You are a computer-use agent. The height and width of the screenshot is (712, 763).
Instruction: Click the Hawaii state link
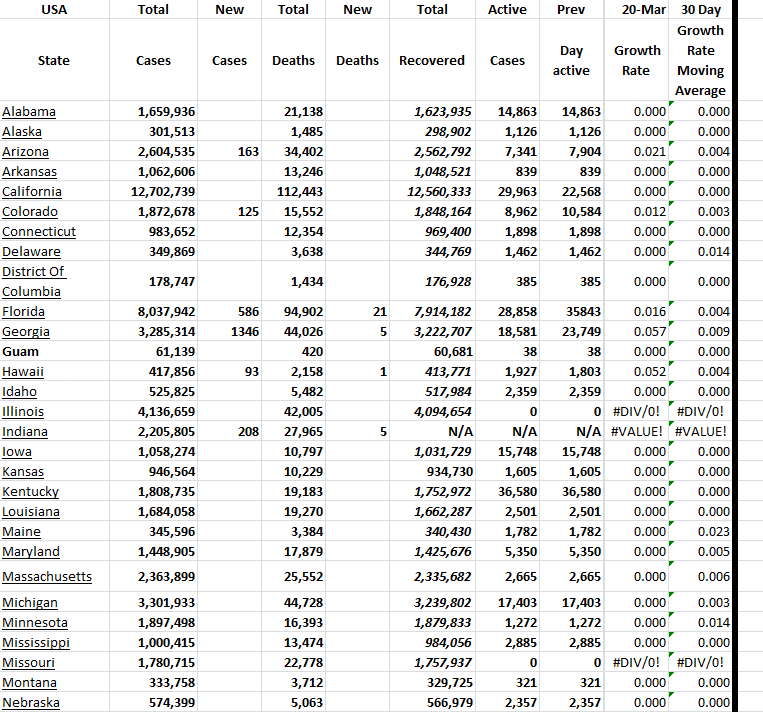pos(23,372)
